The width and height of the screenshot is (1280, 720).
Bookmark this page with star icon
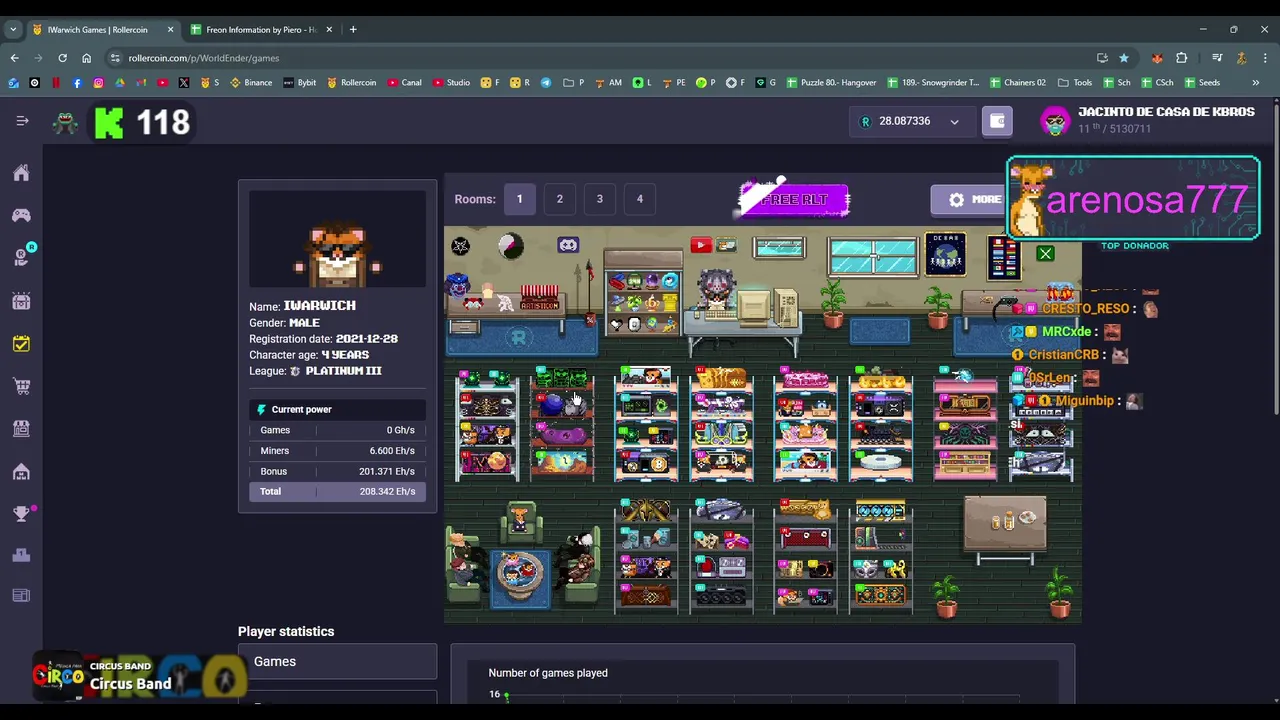click(1124, 58)
